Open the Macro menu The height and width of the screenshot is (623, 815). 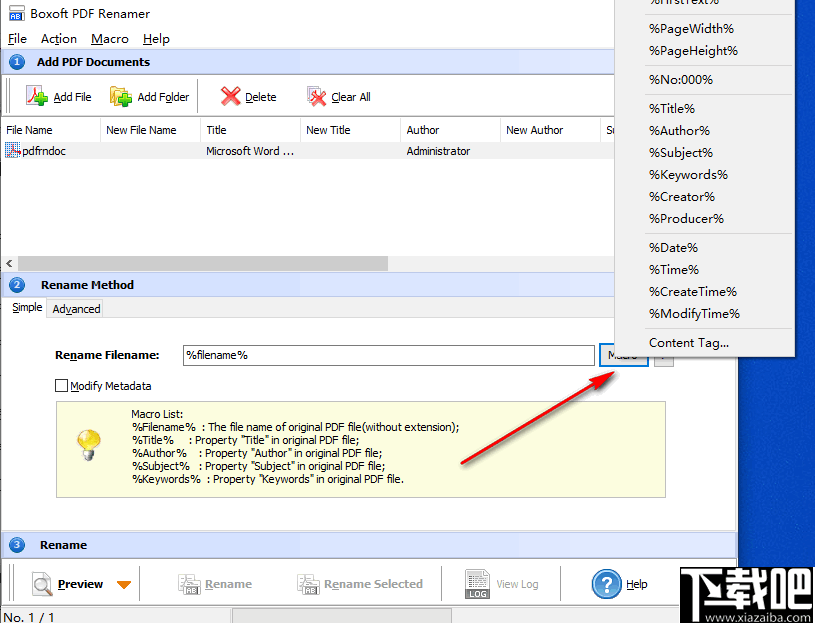110,39
